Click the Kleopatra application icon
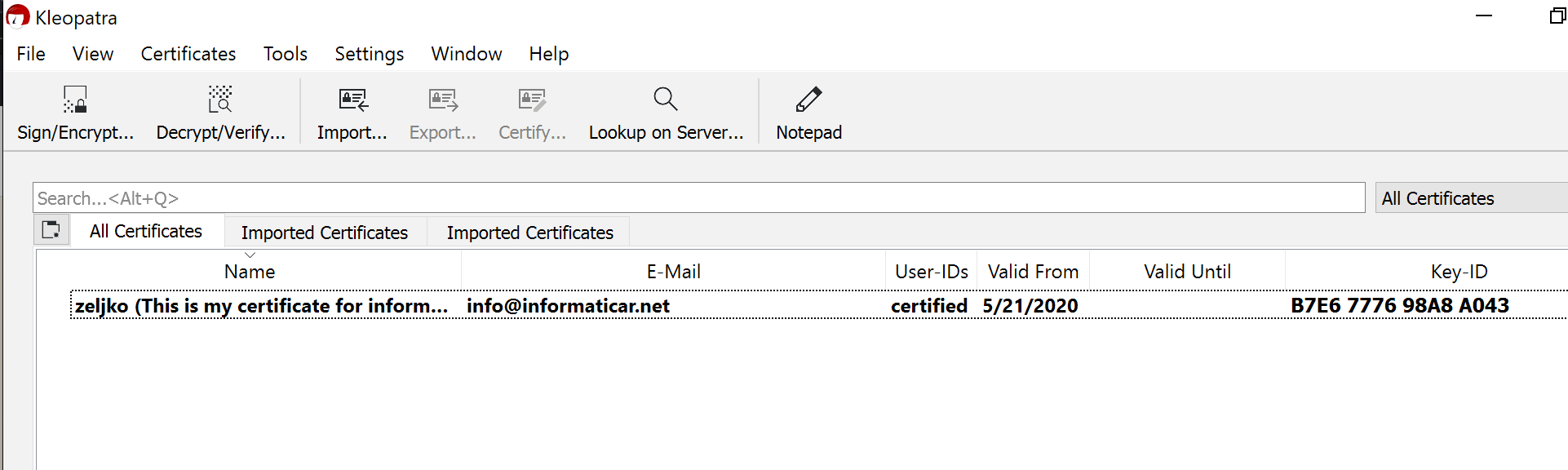1568x470 pixels. [16, 16]
